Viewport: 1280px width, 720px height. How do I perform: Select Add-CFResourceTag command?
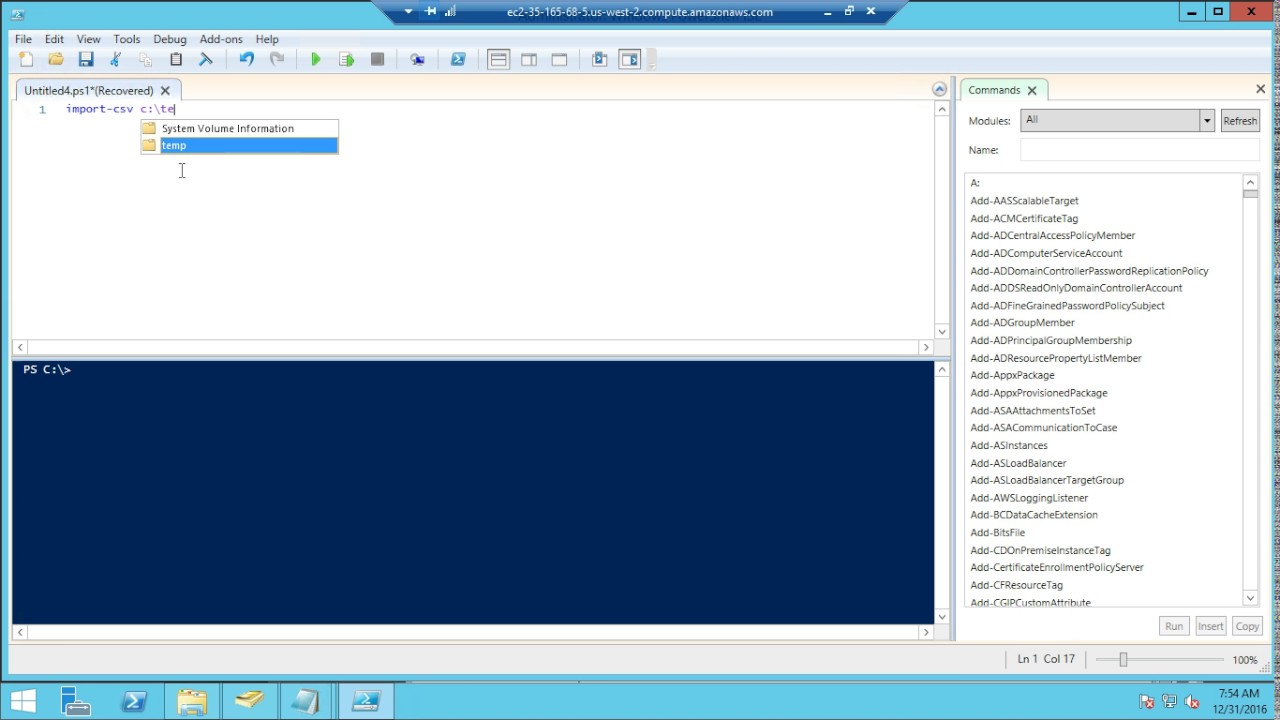[x=1016, y=585]
